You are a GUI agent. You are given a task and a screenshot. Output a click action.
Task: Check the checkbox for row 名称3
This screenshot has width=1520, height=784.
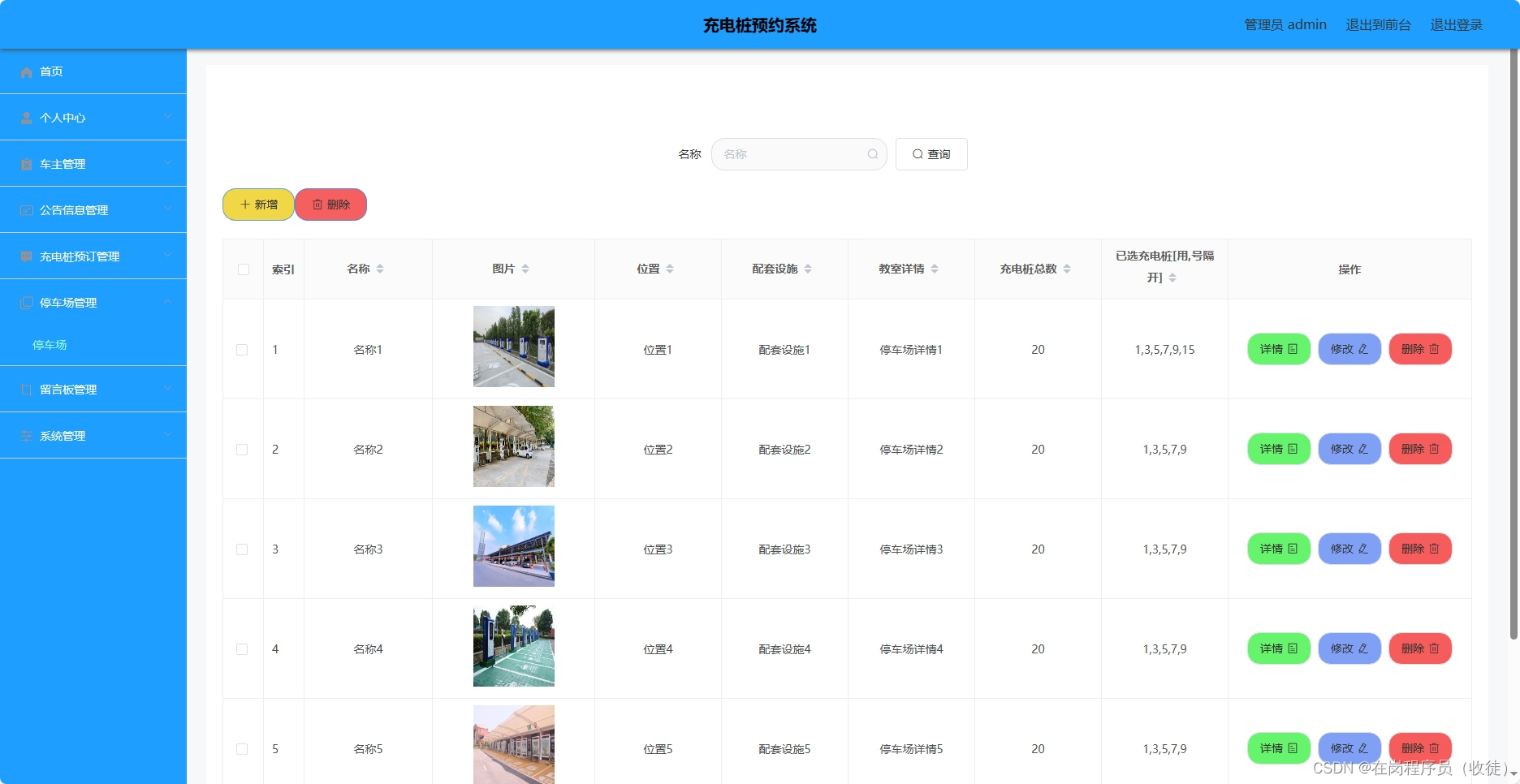pos(242,549)
